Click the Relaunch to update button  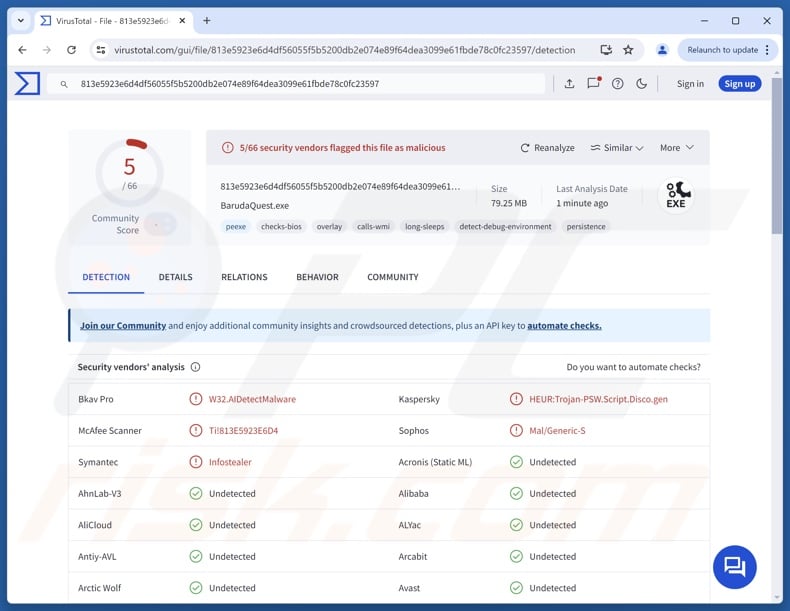pos(722,50)
